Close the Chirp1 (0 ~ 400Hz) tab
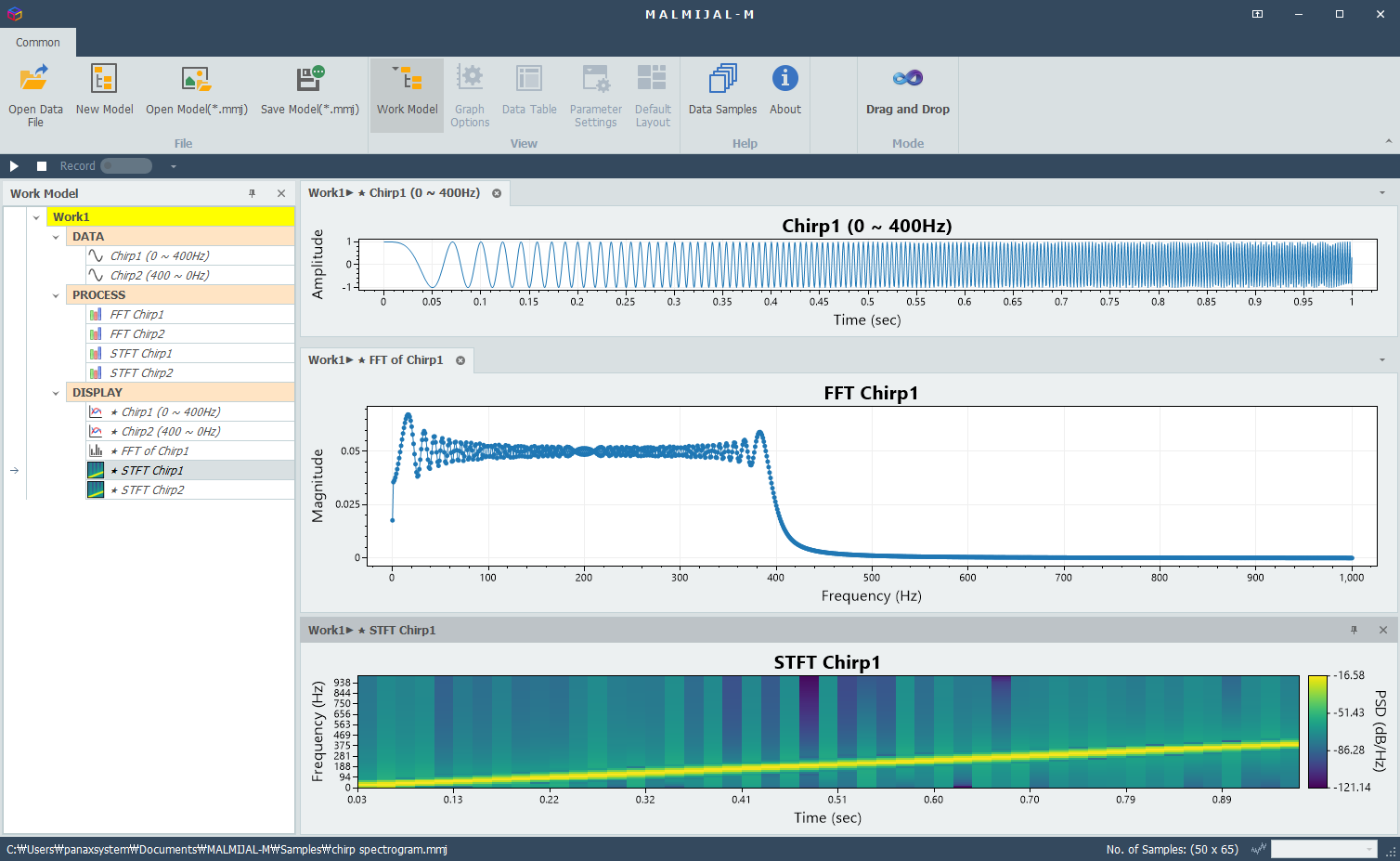The height and width of the screenshot is (861, 1400). click(x=497, y=193)
